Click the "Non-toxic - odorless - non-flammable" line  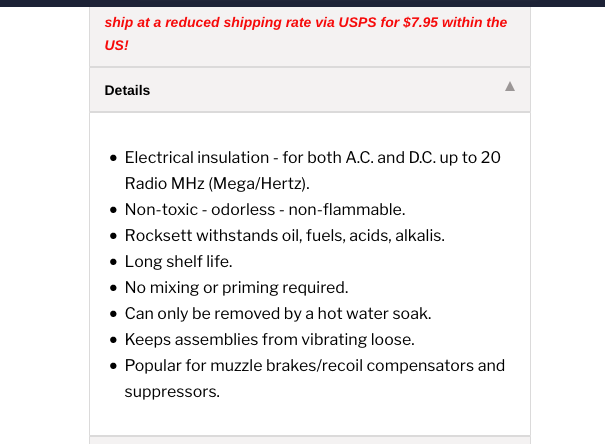pos(265,209)
